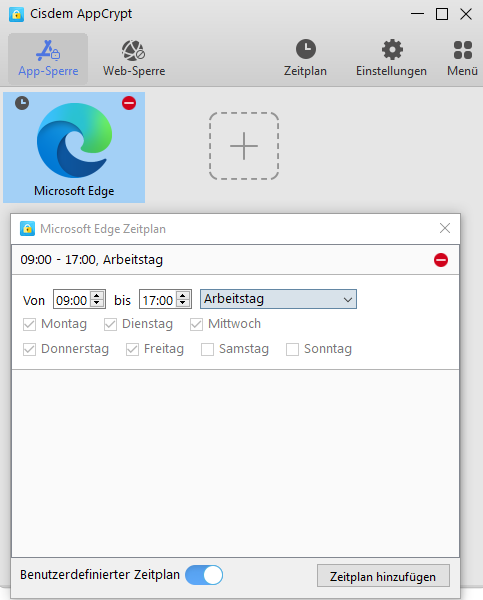Click the 09:00 Von time field
This screenshot has height=600, width=483.
pos(72,300)
